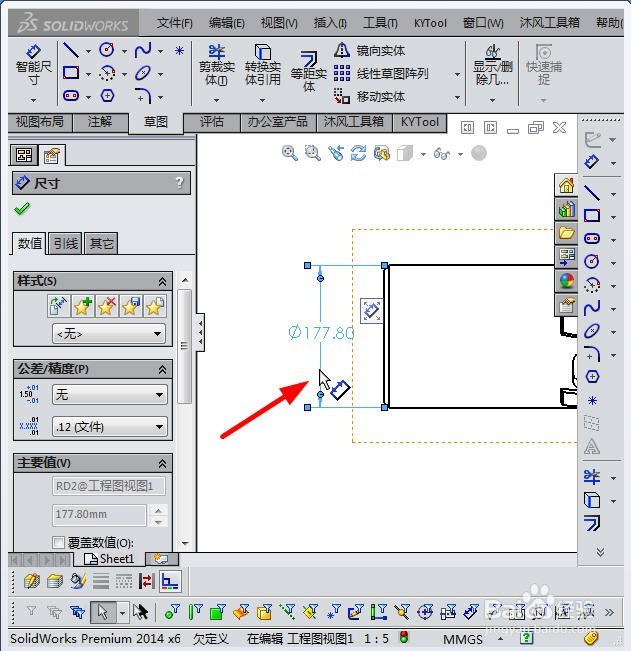Select the Straight Slot tool in ribbon
631x651 pixels.
tap(71, 96)
